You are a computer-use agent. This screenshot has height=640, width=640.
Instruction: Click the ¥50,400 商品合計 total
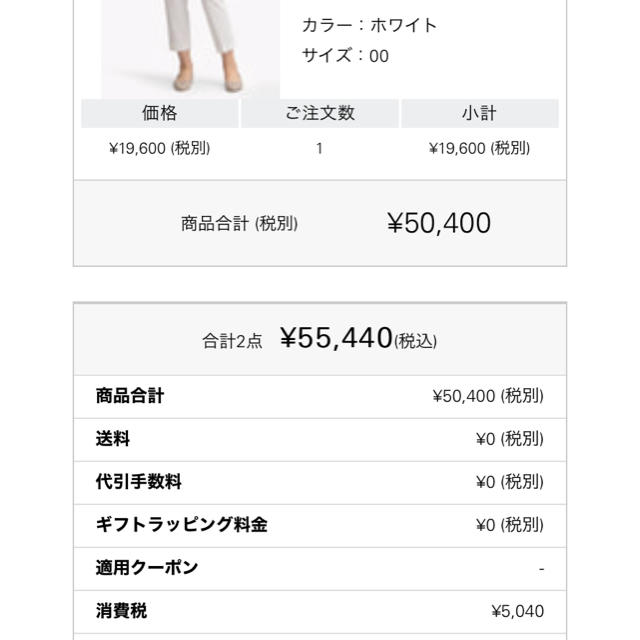pos(439,223)
